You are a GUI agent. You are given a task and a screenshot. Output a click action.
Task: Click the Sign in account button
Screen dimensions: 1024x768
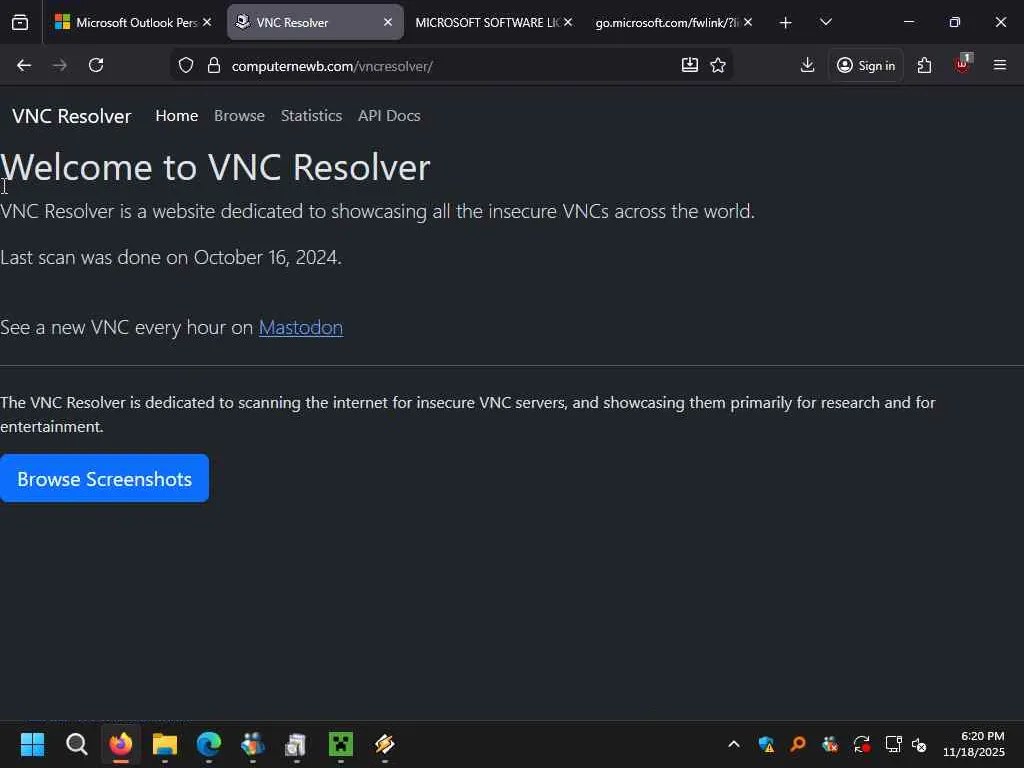click(866, 65)
